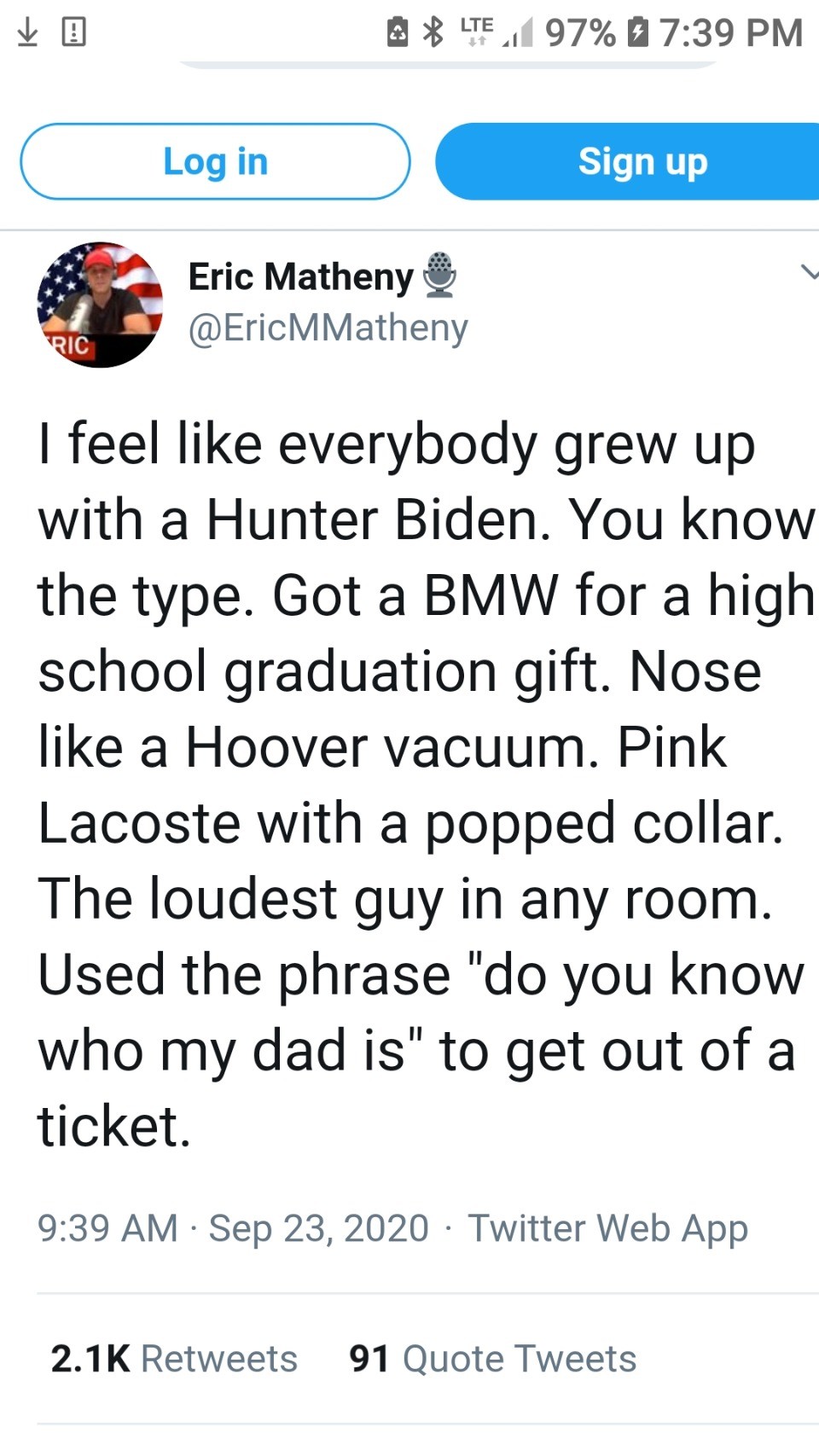The height and width of the screenshot is (1456, 819).
Task: Tap the download notification arrow icon
Action: [27, 32]
